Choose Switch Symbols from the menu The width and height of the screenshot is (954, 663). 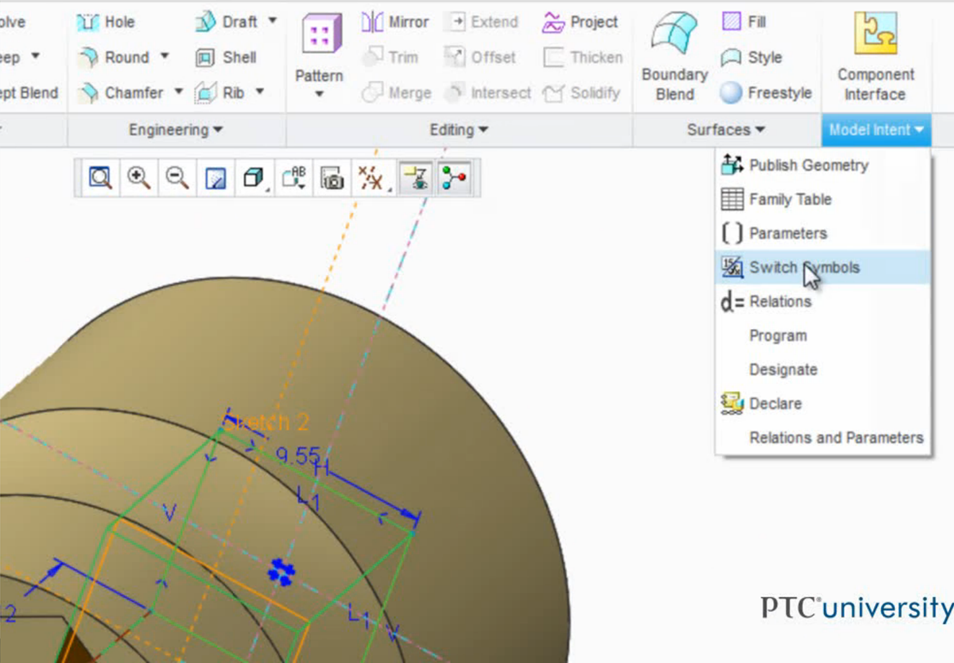pos(823,268)
